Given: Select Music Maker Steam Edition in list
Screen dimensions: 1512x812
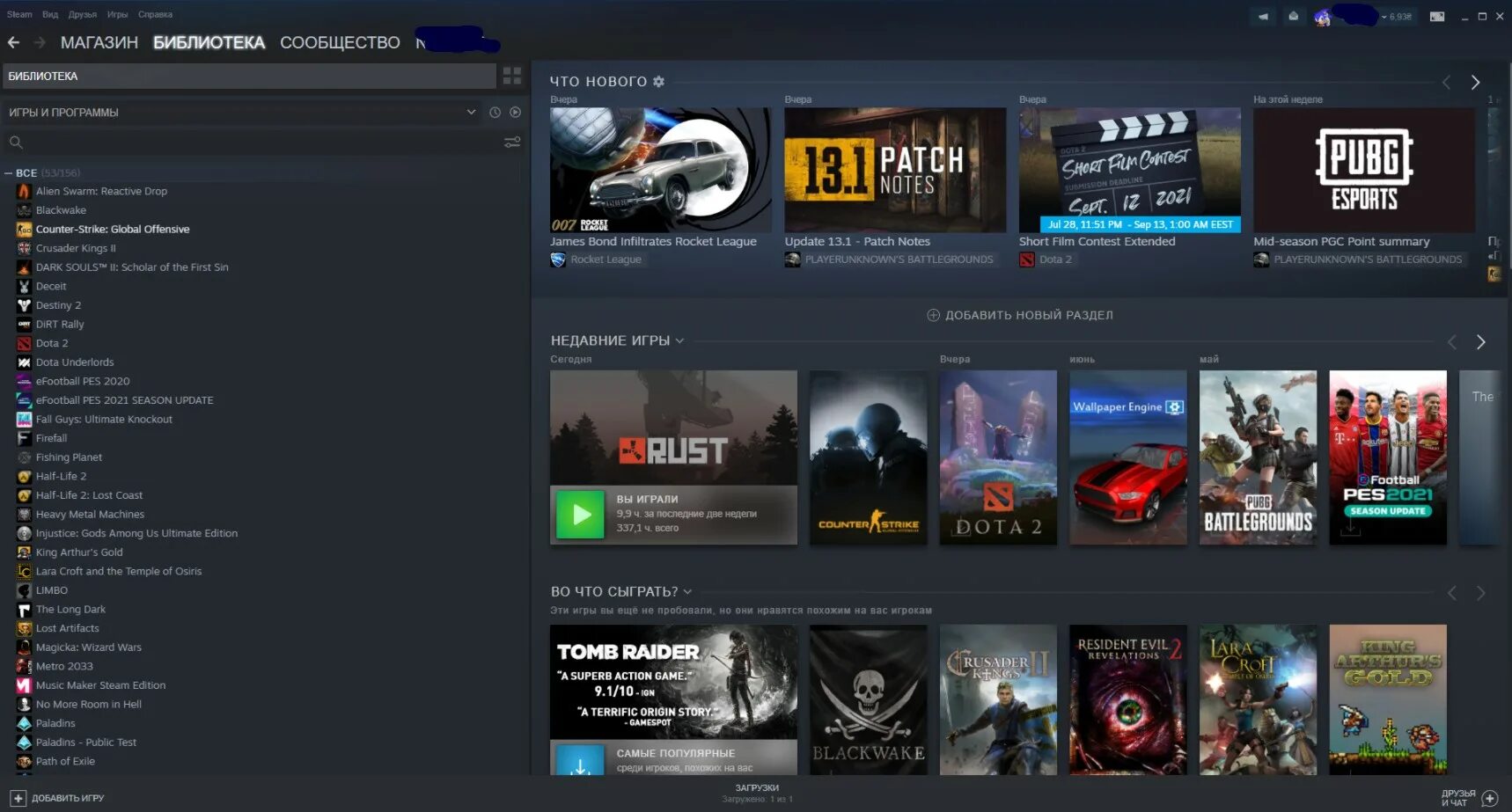Looking at the screenshot, I should [x=100, y=685].
